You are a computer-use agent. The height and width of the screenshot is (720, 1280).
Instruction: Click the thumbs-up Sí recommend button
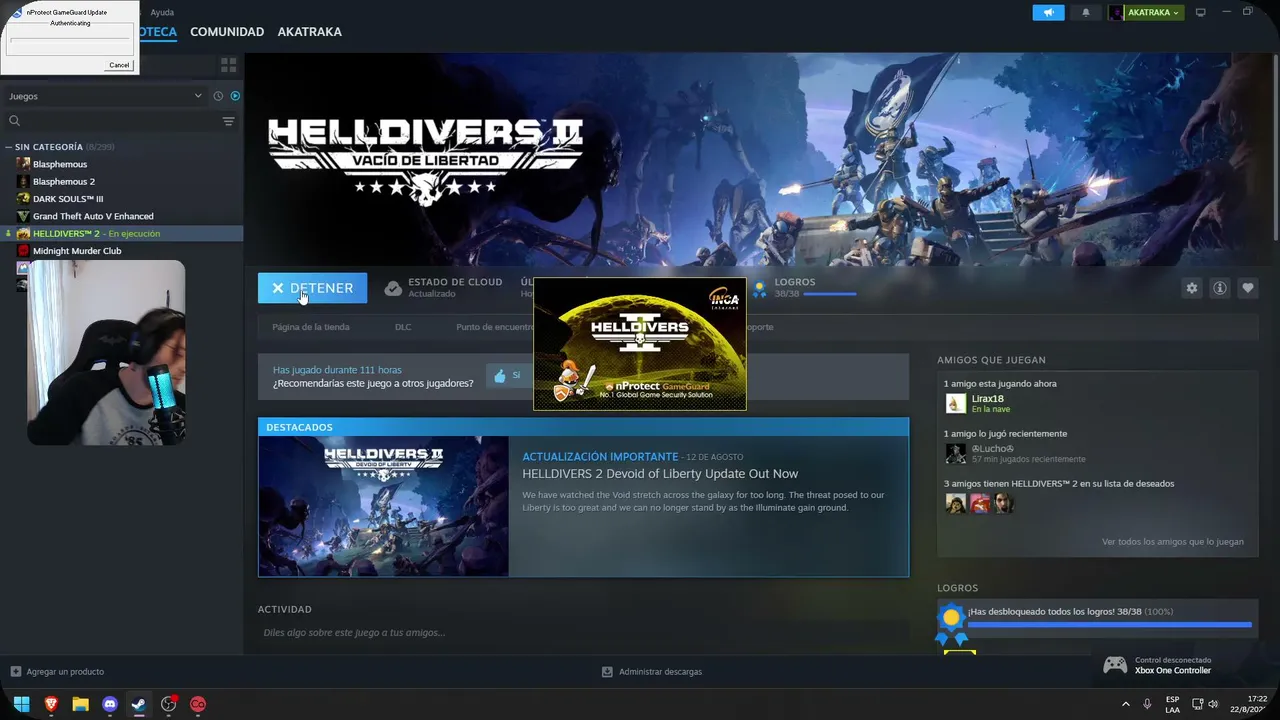click(x=507, y=375)
